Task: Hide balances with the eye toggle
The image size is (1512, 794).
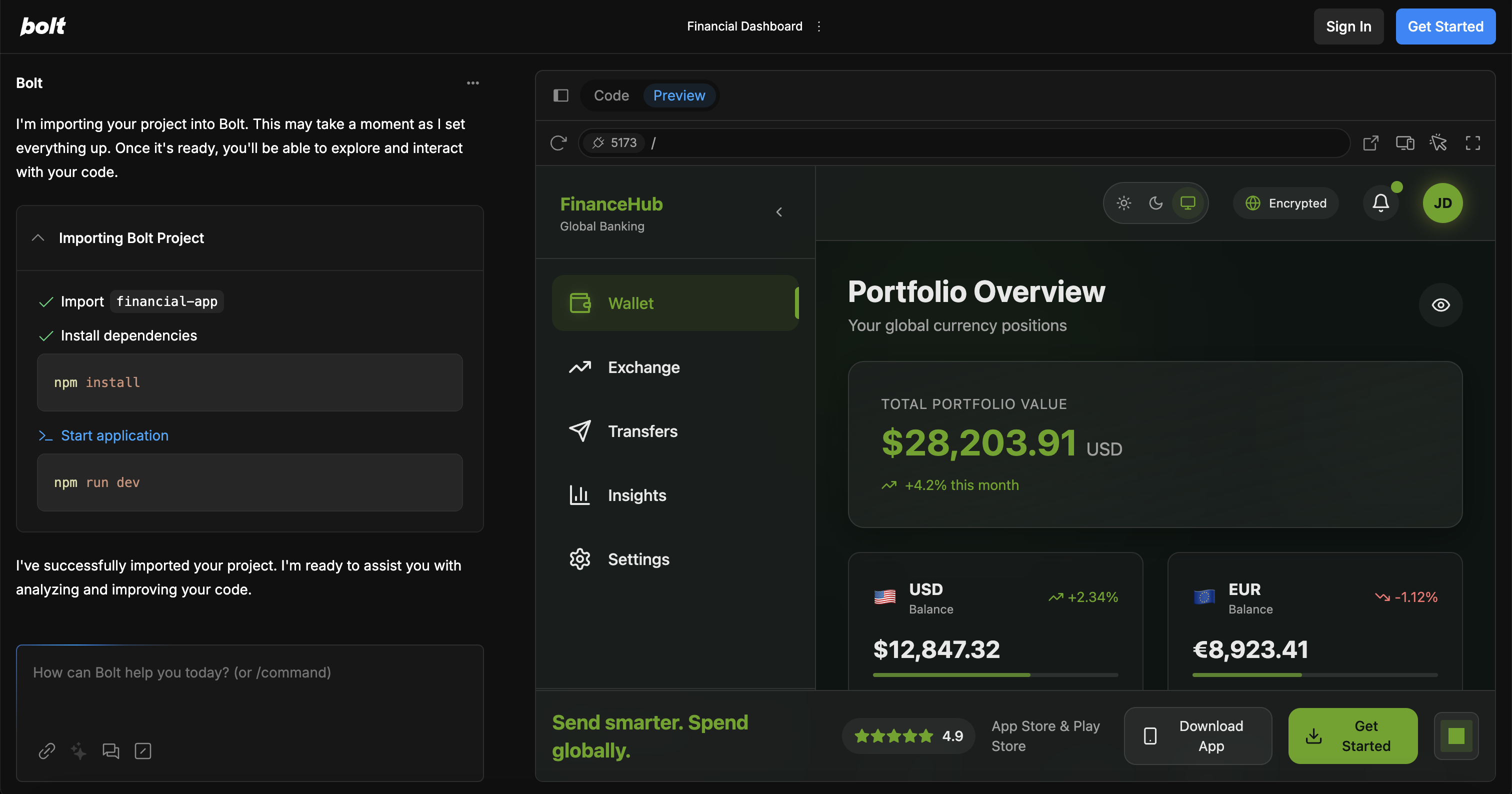Action: (x=1440, y=305)
